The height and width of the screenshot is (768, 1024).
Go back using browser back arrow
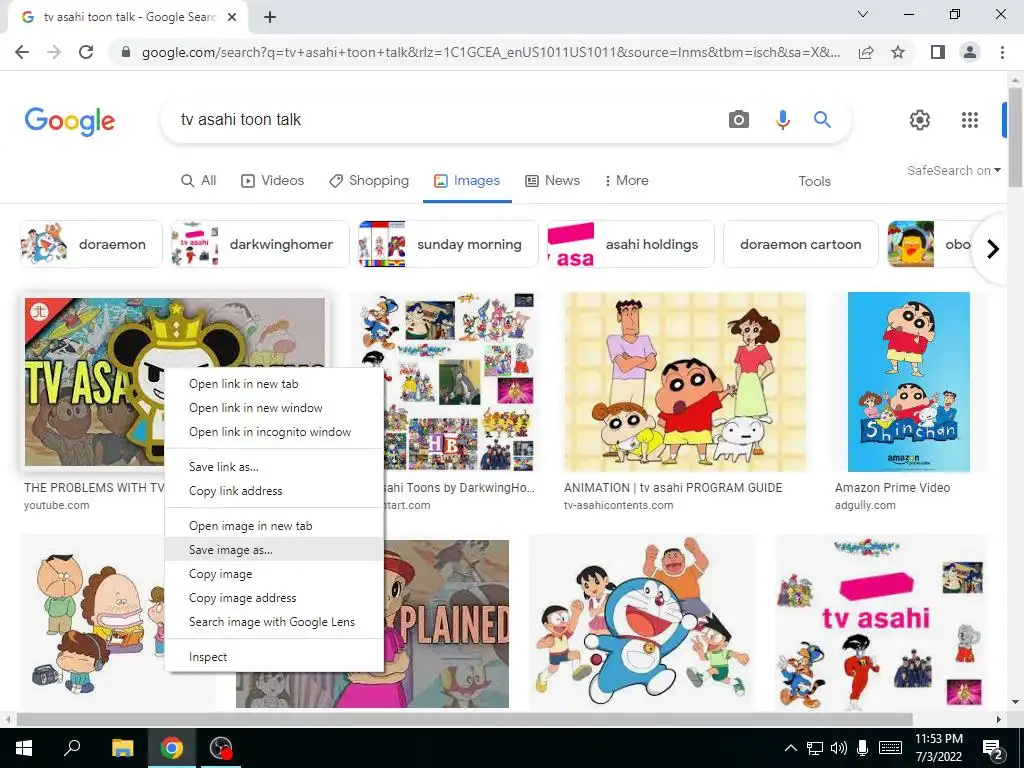[x=22, y=52]
